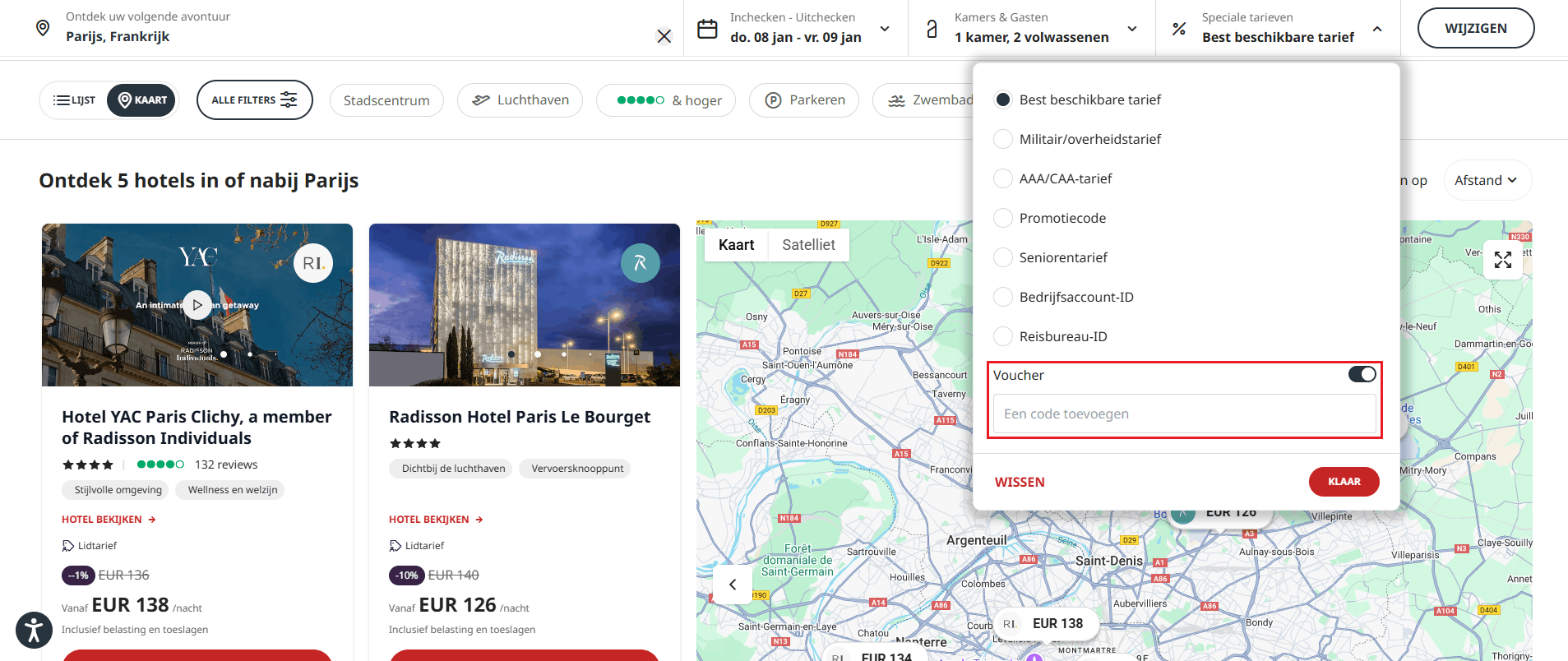Image resolution: width=1568 pixels, height=661 pixels.
Task: Select AAA/CAA-tarief radio option
Action: coord(1003,178)
